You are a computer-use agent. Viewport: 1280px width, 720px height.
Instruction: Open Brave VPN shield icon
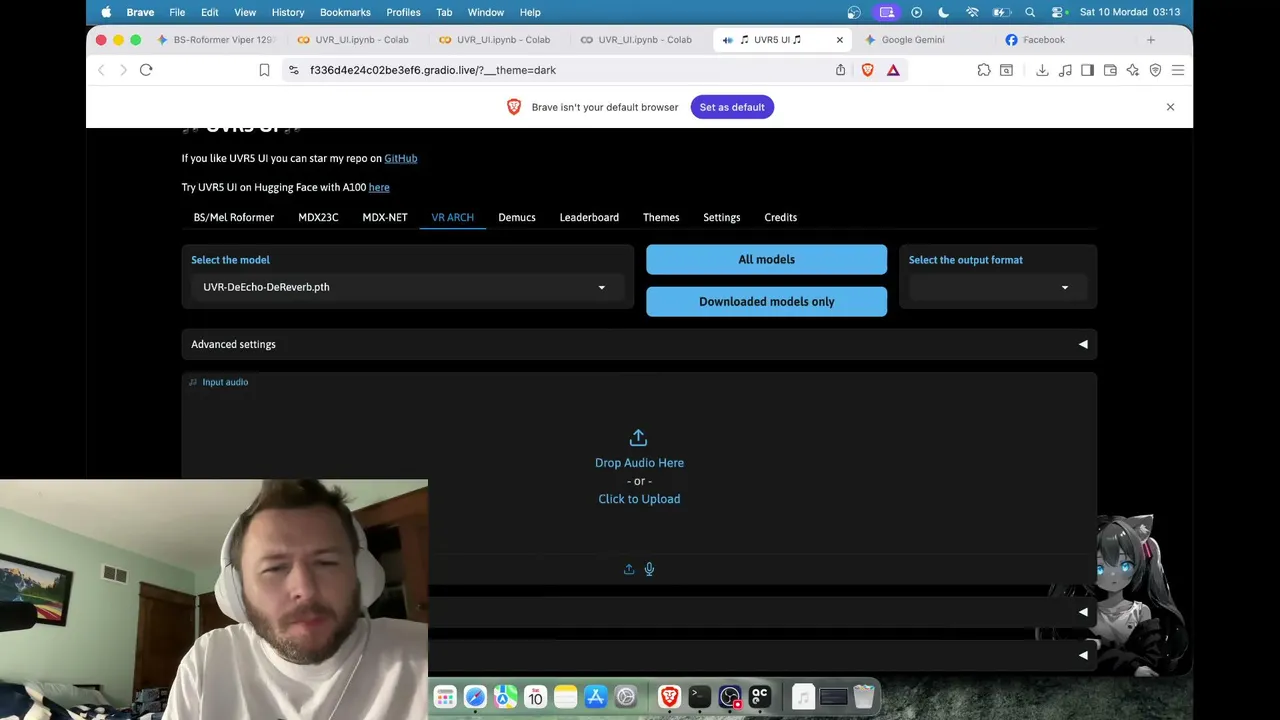(x=1155, y=70)
